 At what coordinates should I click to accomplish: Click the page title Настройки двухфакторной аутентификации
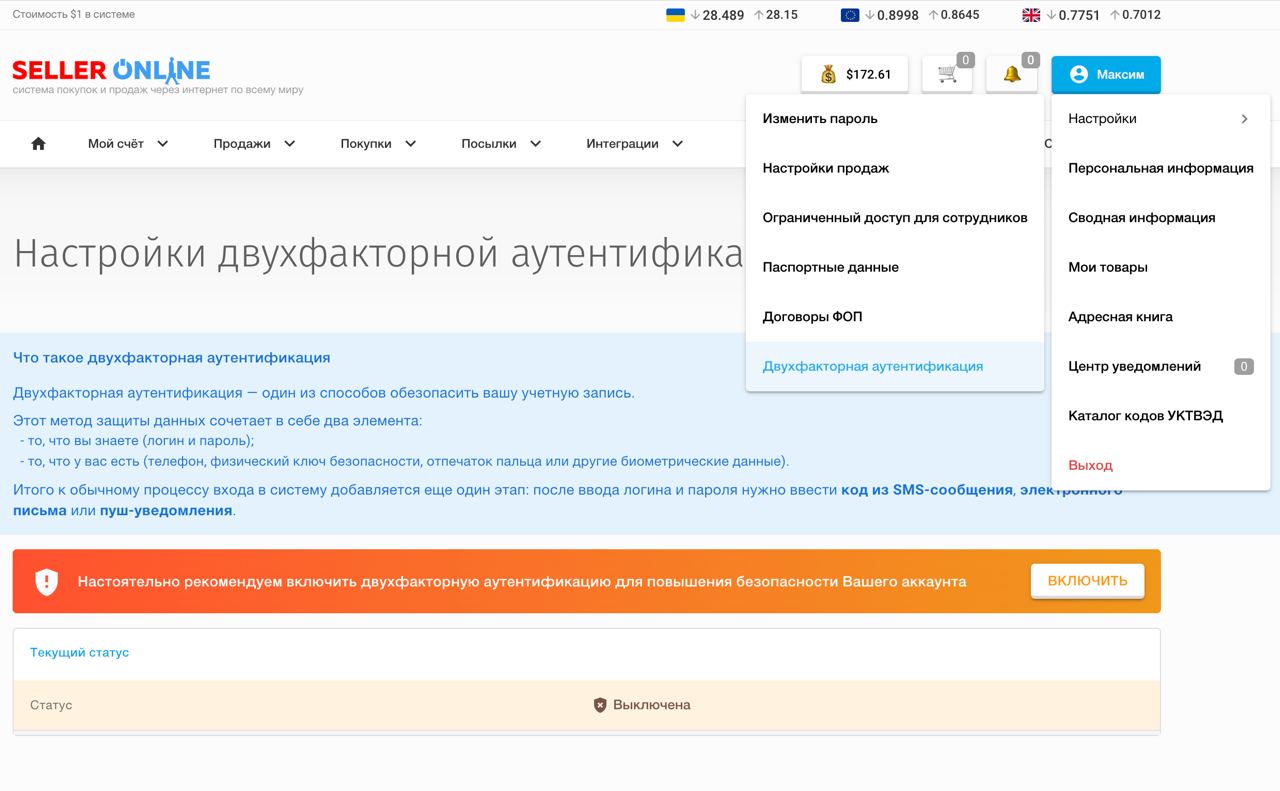(379, 253)
